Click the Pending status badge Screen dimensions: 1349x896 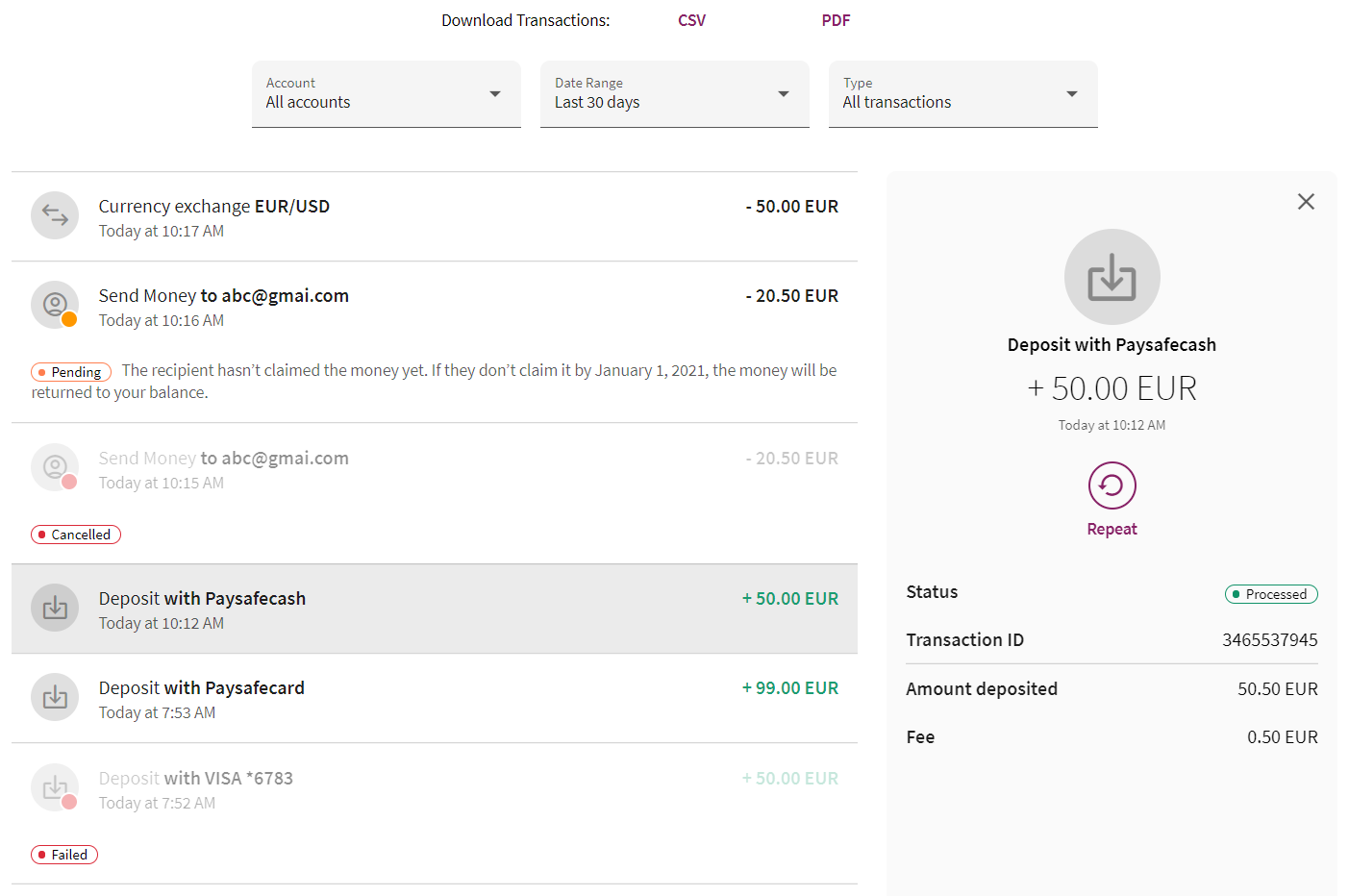point(71,372)
